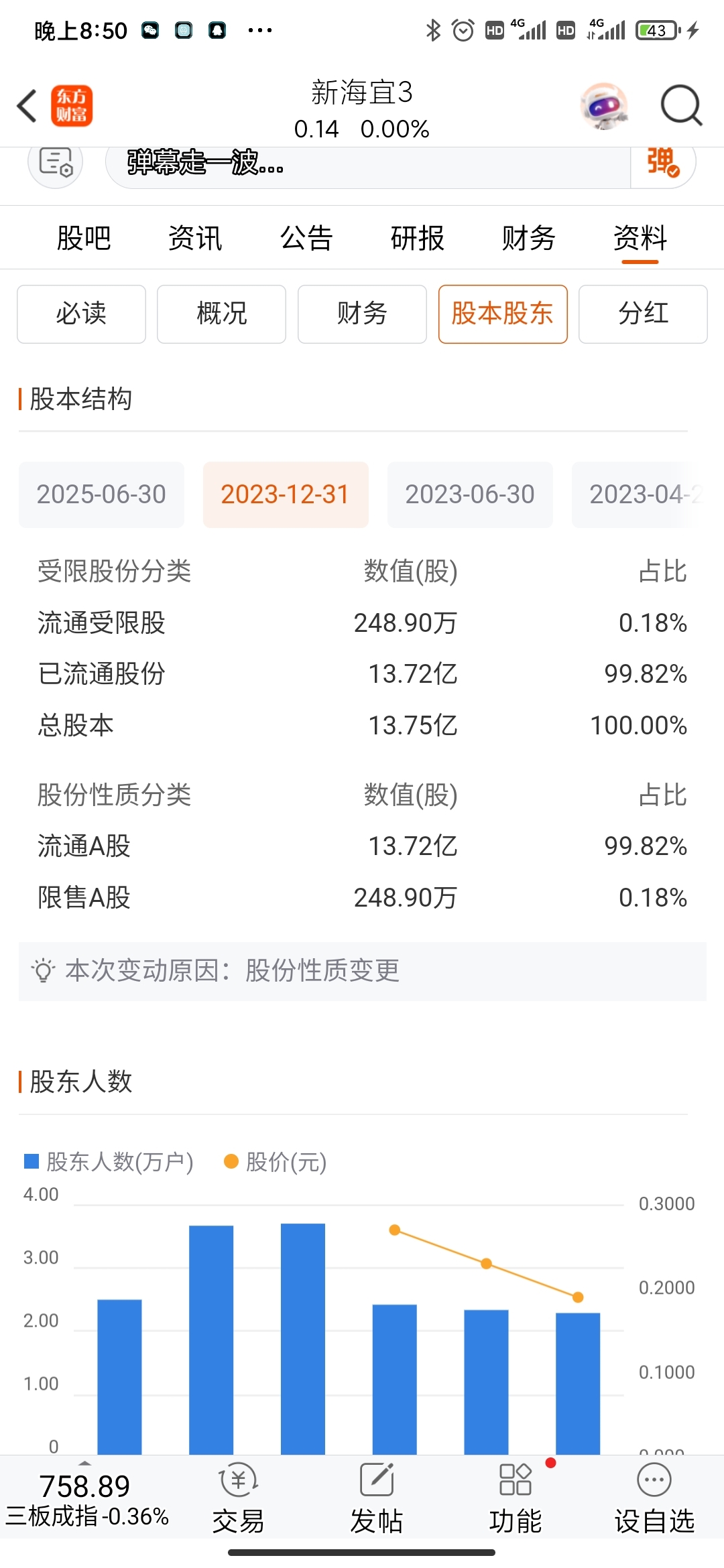Open the 股吧 tab
Viewport: 724px width, 1568px height.
(x=84, y=239)
